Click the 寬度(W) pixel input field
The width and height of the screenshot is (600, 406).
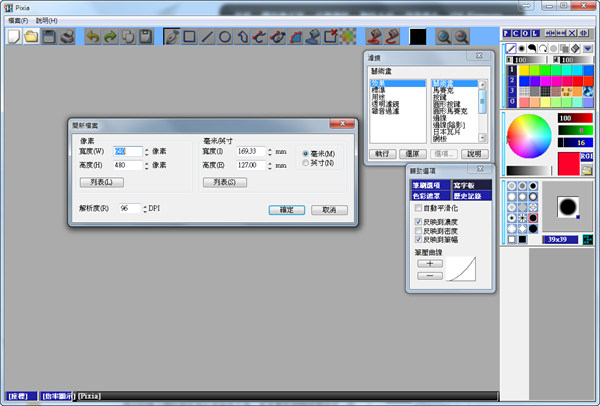click(128, 151)
